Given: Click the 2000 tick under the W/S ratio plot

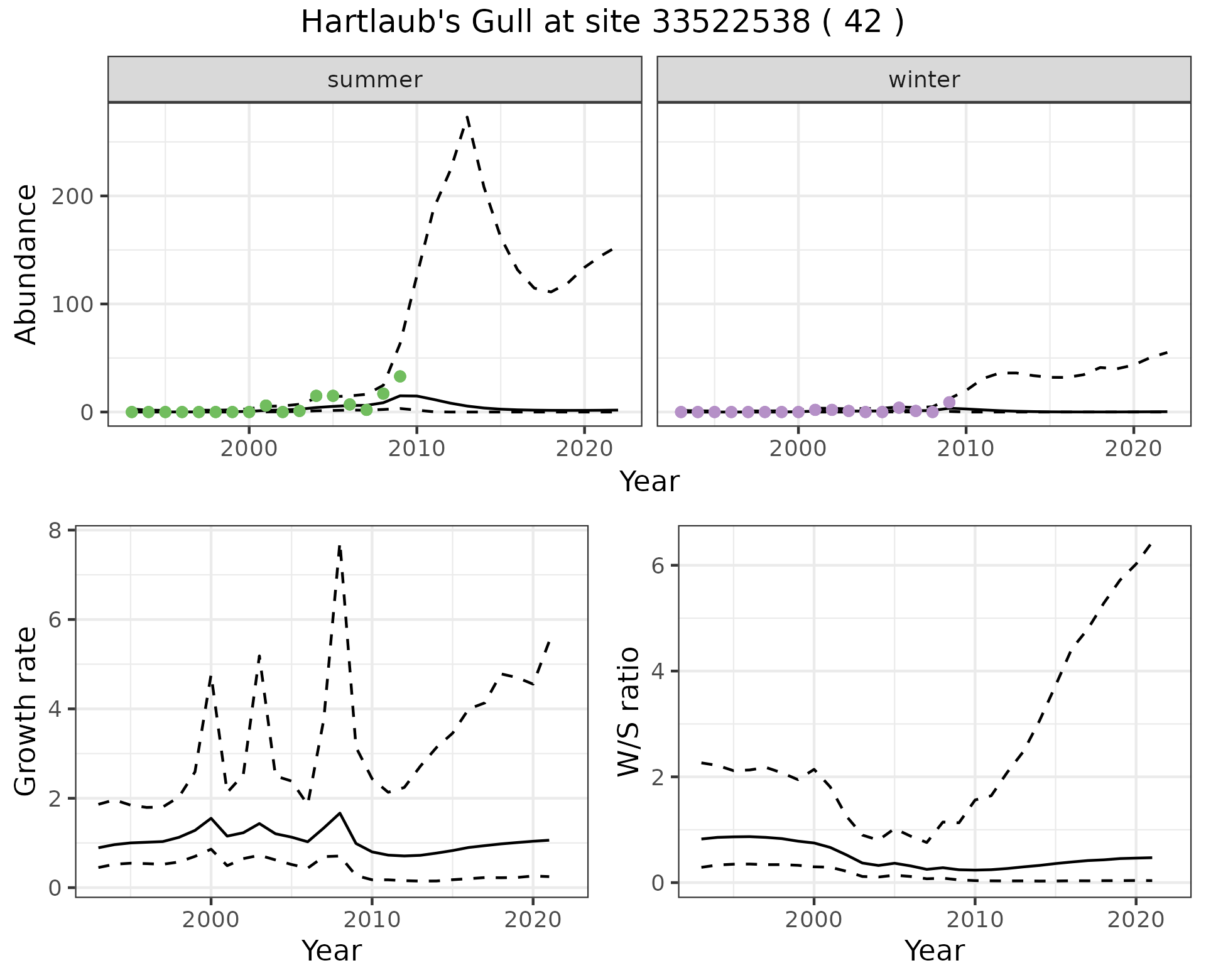Looking at the screenshot, I should pos(813,920).
